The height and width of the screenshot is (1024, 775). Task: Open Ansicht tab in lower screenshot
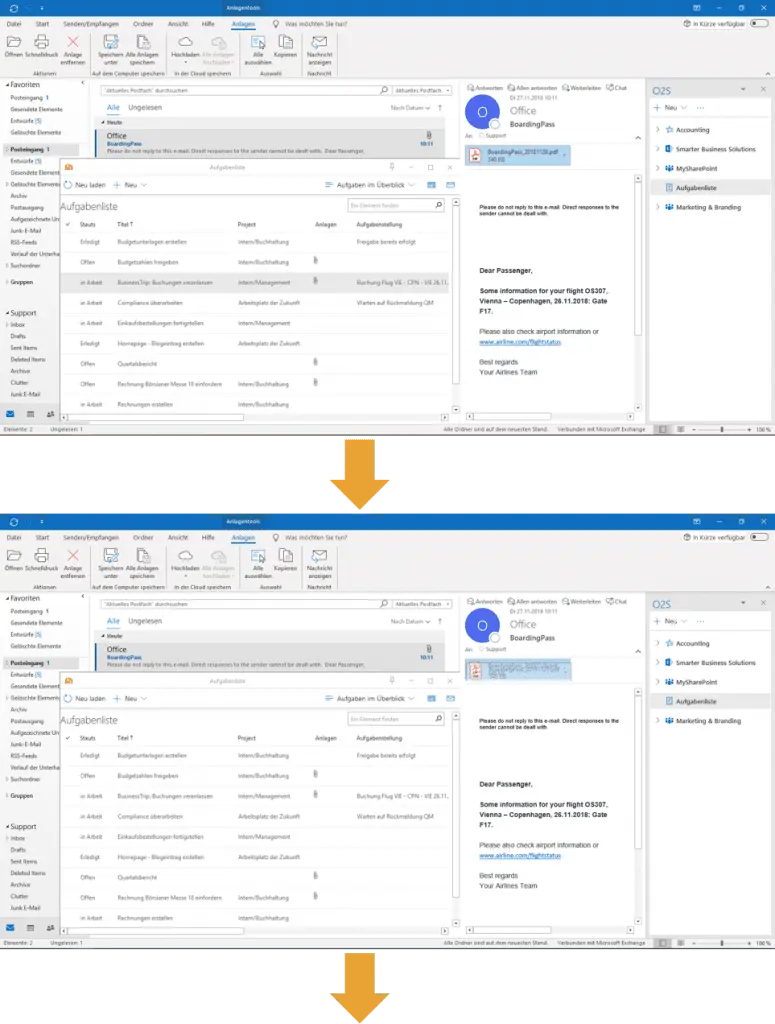178,537
